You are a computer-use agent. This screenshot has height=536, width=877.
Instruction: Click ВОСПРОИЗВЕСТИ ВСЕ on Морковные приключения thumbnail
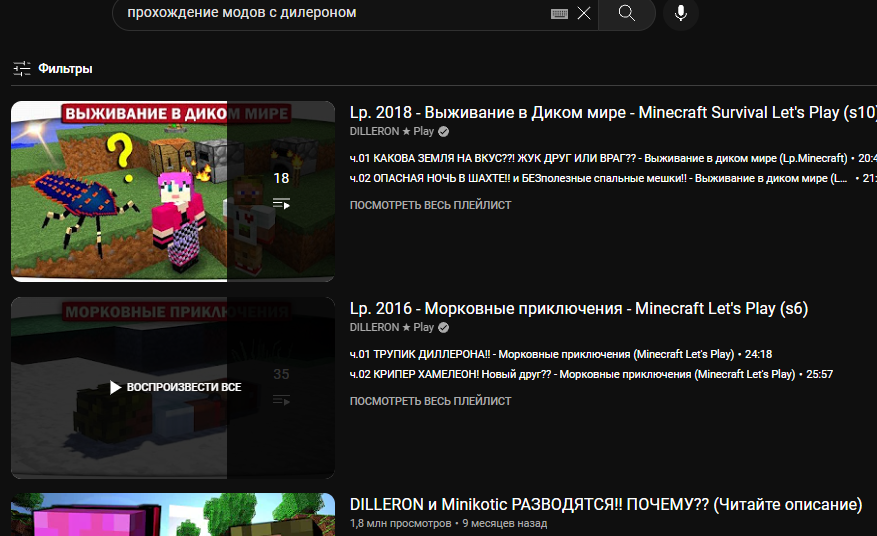click(175, 387)
